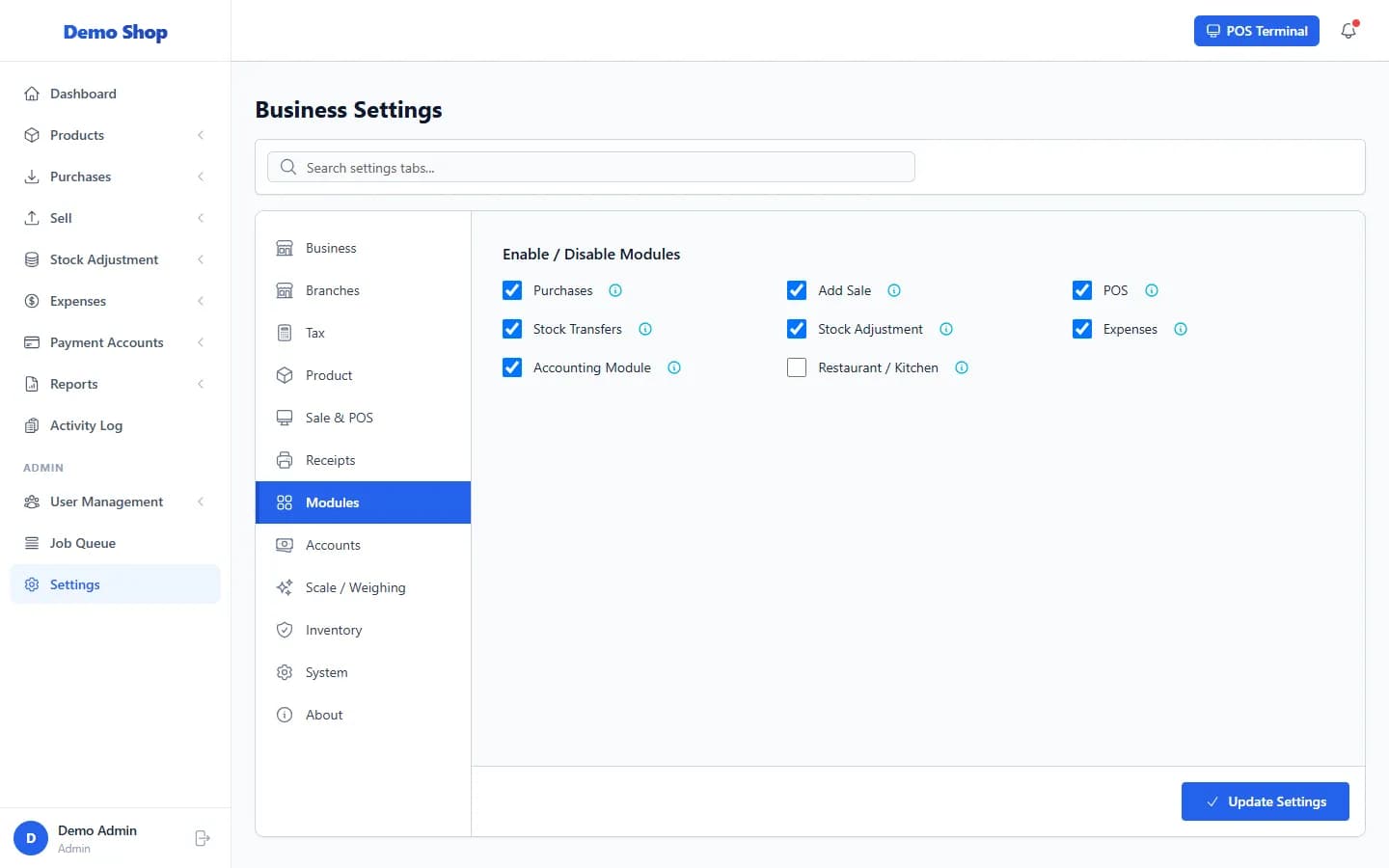Expand the Sell sidebar menu

115,218
